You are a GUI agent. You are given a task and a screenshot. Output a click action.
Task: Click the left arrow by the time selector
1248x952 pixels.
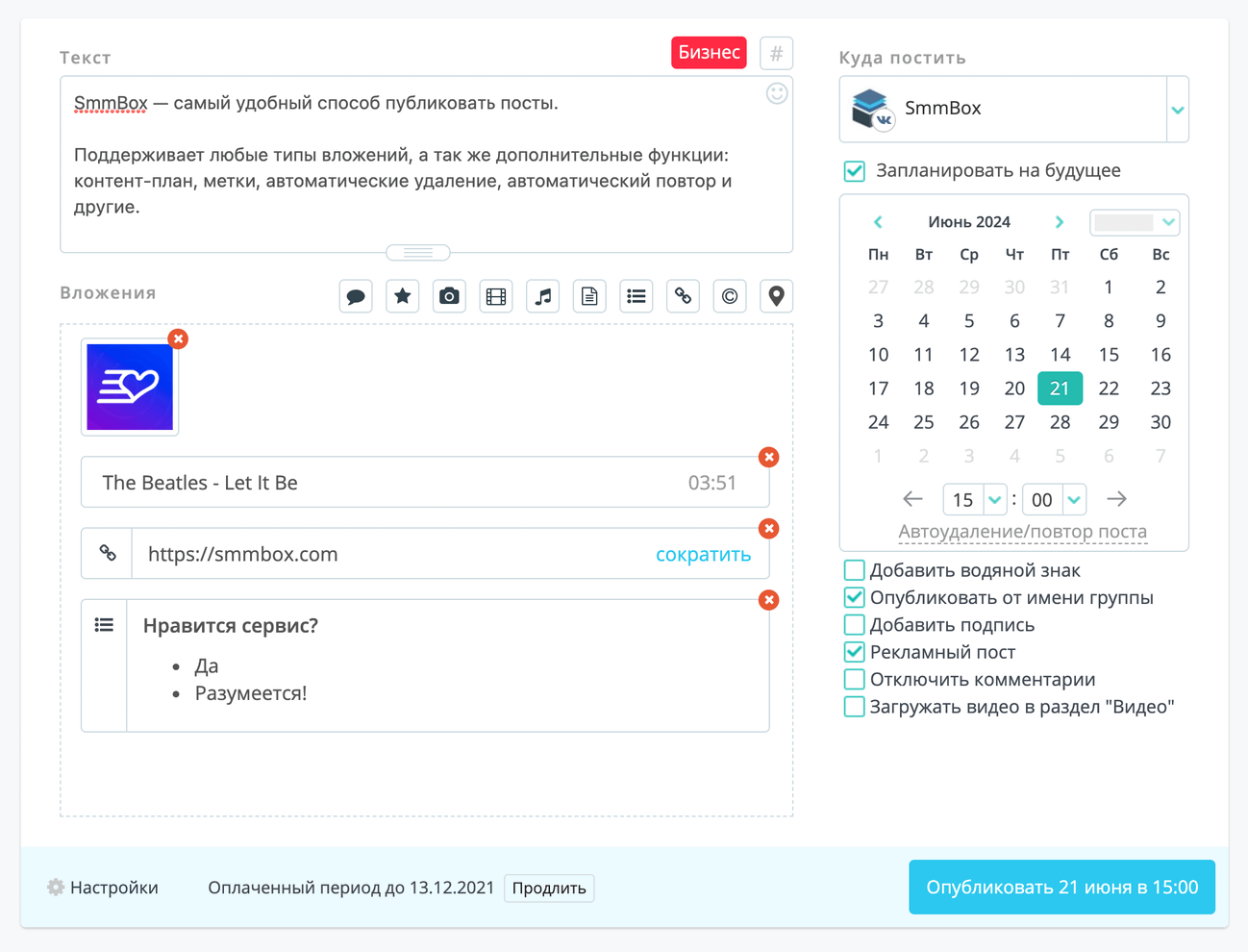pyautogui.click(x=912, y=499)
